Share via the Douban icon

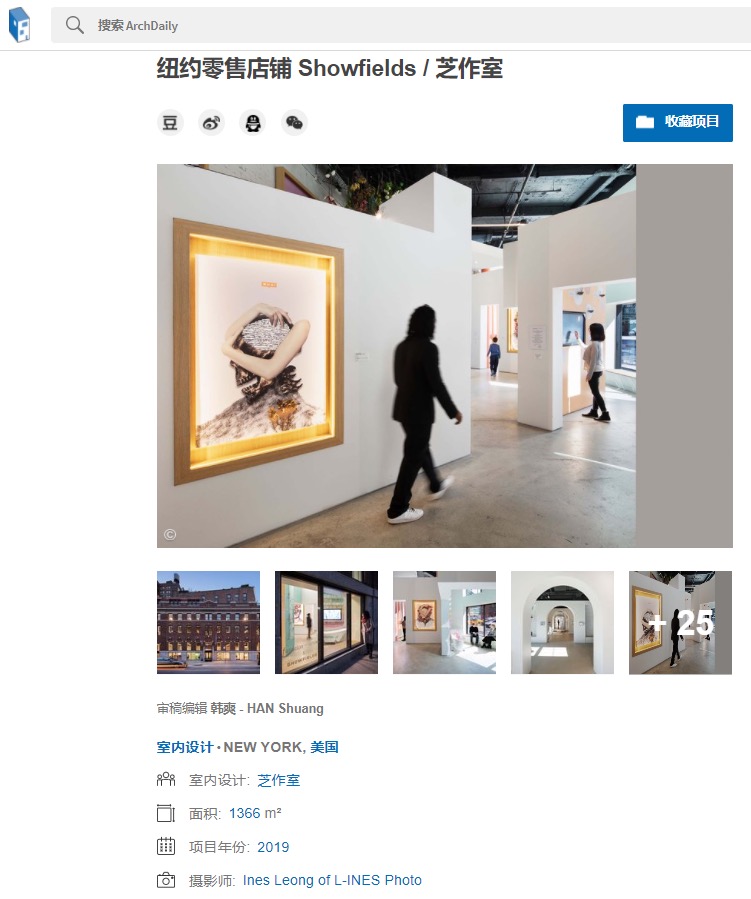tap(170, 123)
